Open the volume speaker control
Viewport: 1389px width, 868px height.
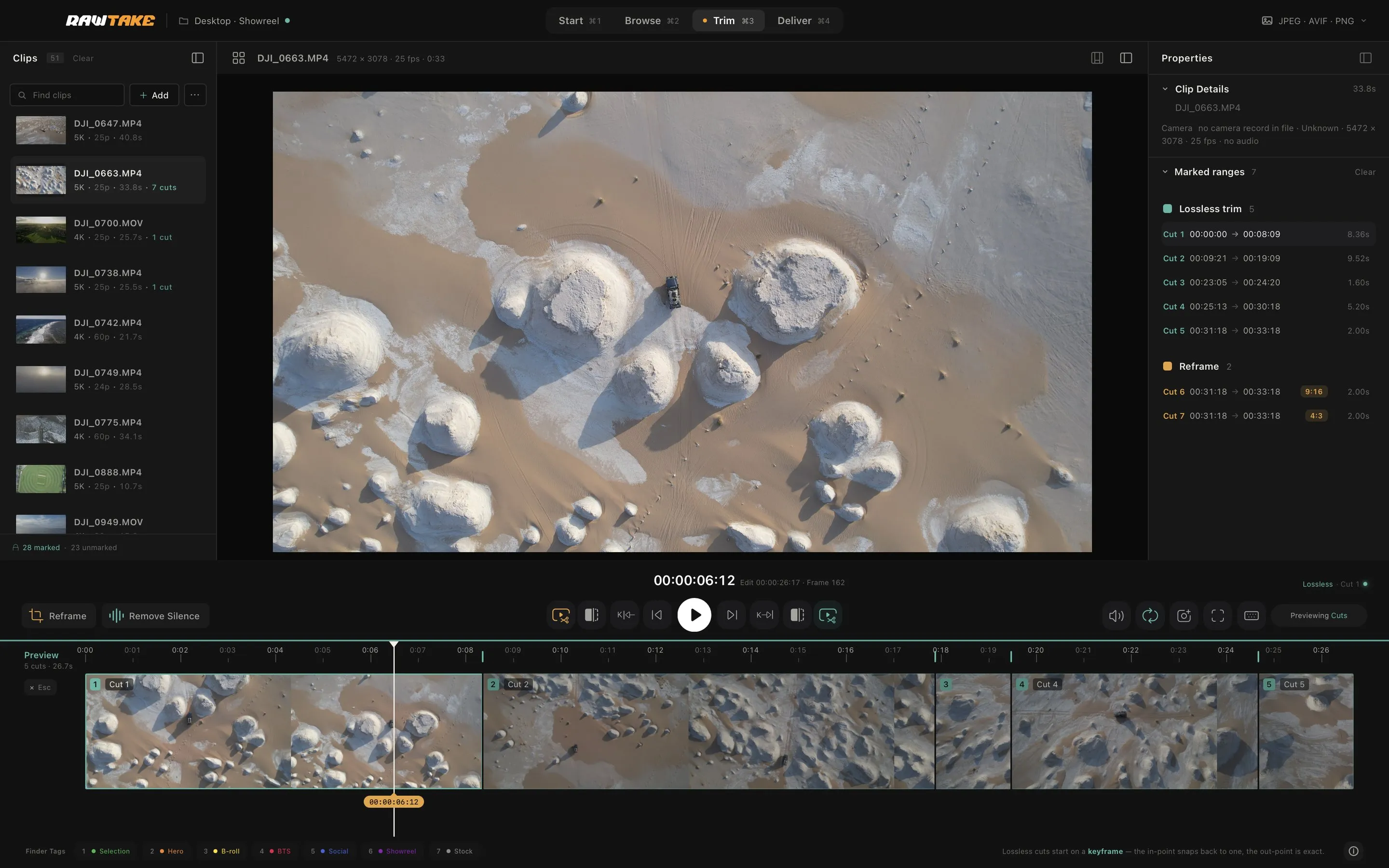point(1117,616)
